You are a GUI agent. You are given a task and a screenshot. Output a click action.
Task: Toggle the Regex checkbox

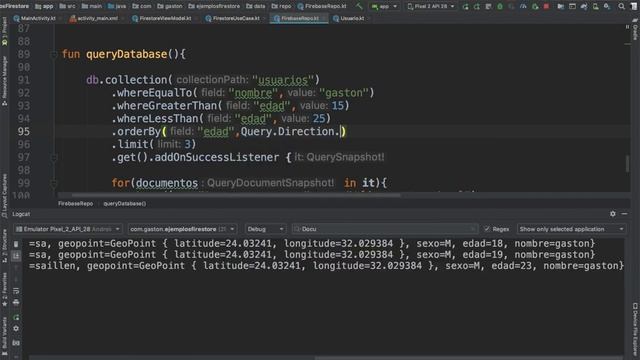(487, 229)
